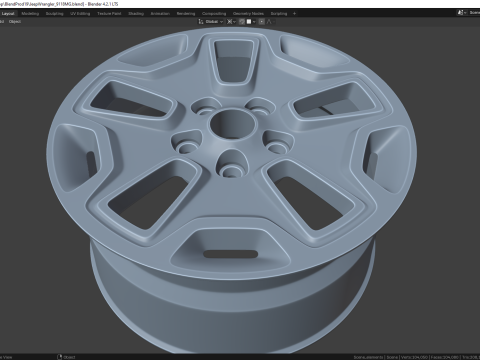This screenshot has height=360, width=480.
Task: Open the Sculpting workspace tab
Action: (x=54, y=14)
